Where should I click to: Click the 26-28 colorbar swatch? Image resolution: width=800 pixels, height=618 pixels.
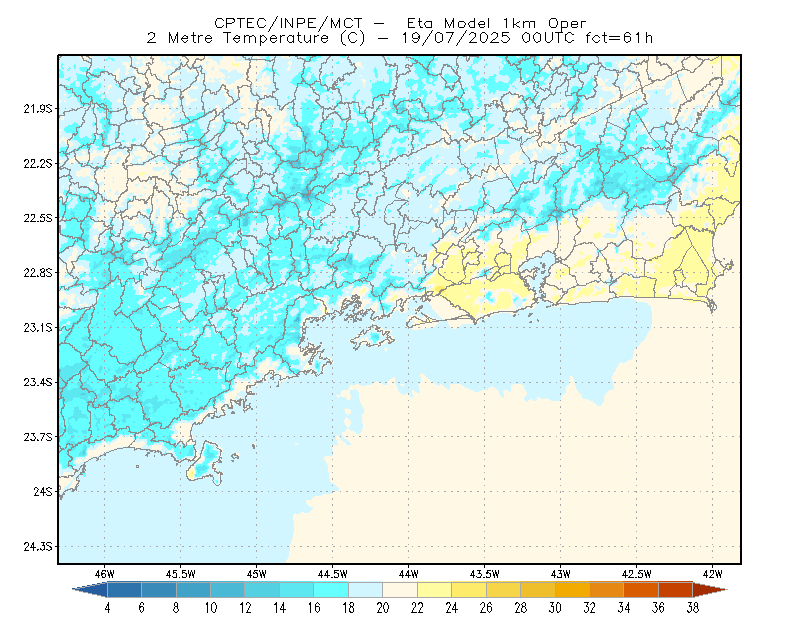(504, 590)
